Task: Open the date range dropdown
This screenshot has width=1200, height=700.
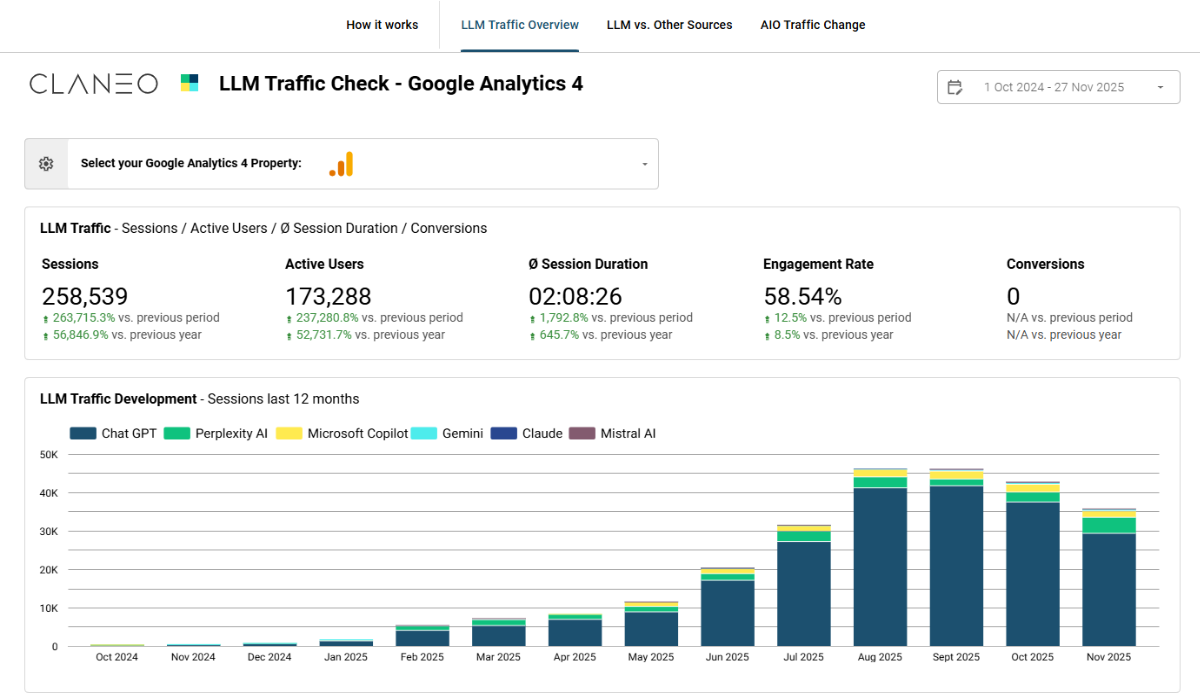Action: point(1160,87)
